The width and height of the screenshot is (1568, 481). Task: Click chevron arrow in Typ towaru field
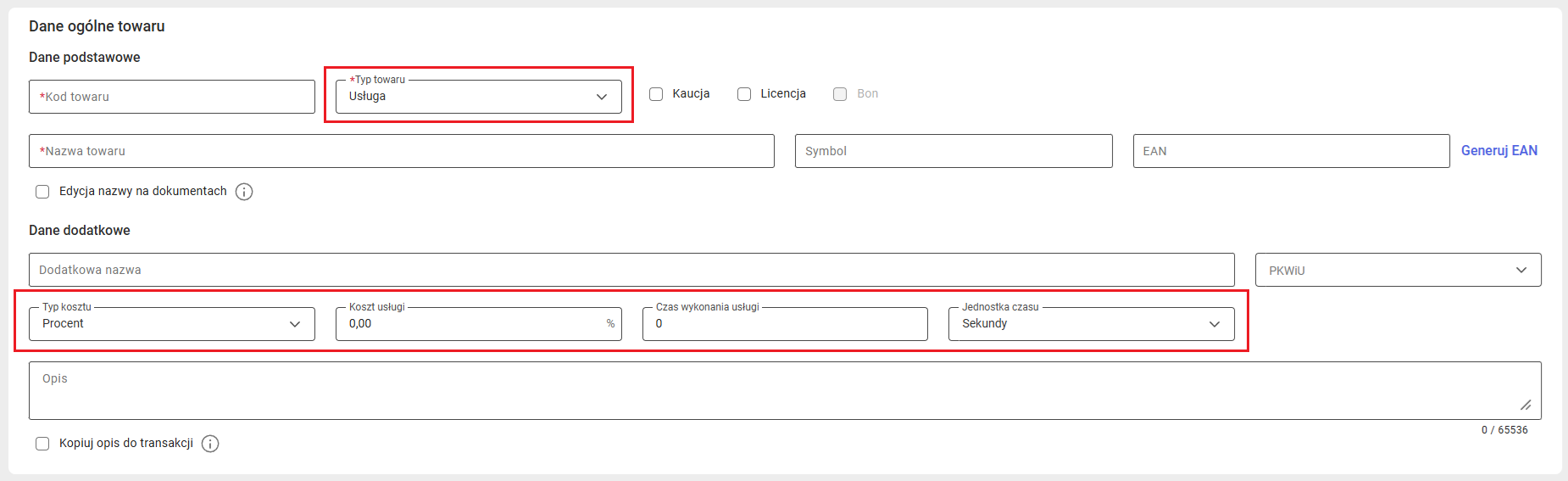pos(602,97)
